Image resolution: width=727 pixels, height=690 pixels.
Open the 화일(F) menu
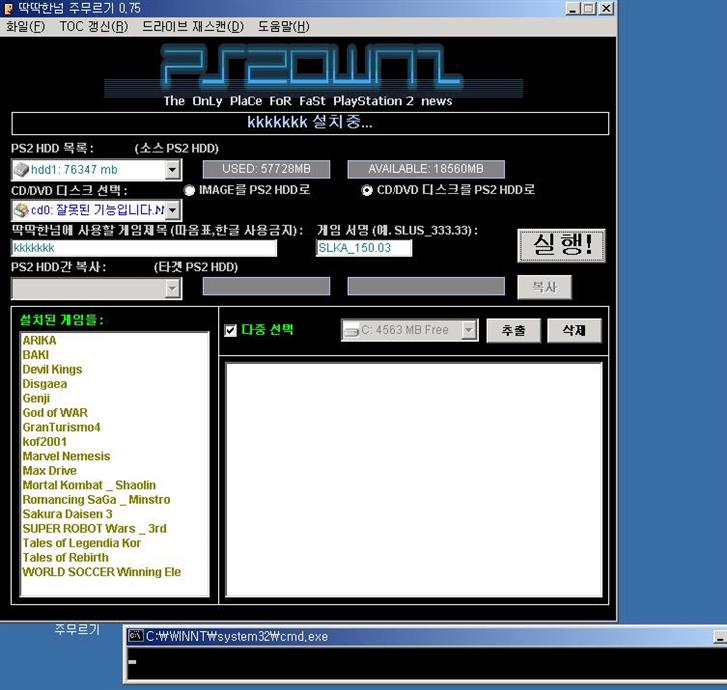click(x=26, y=26)
